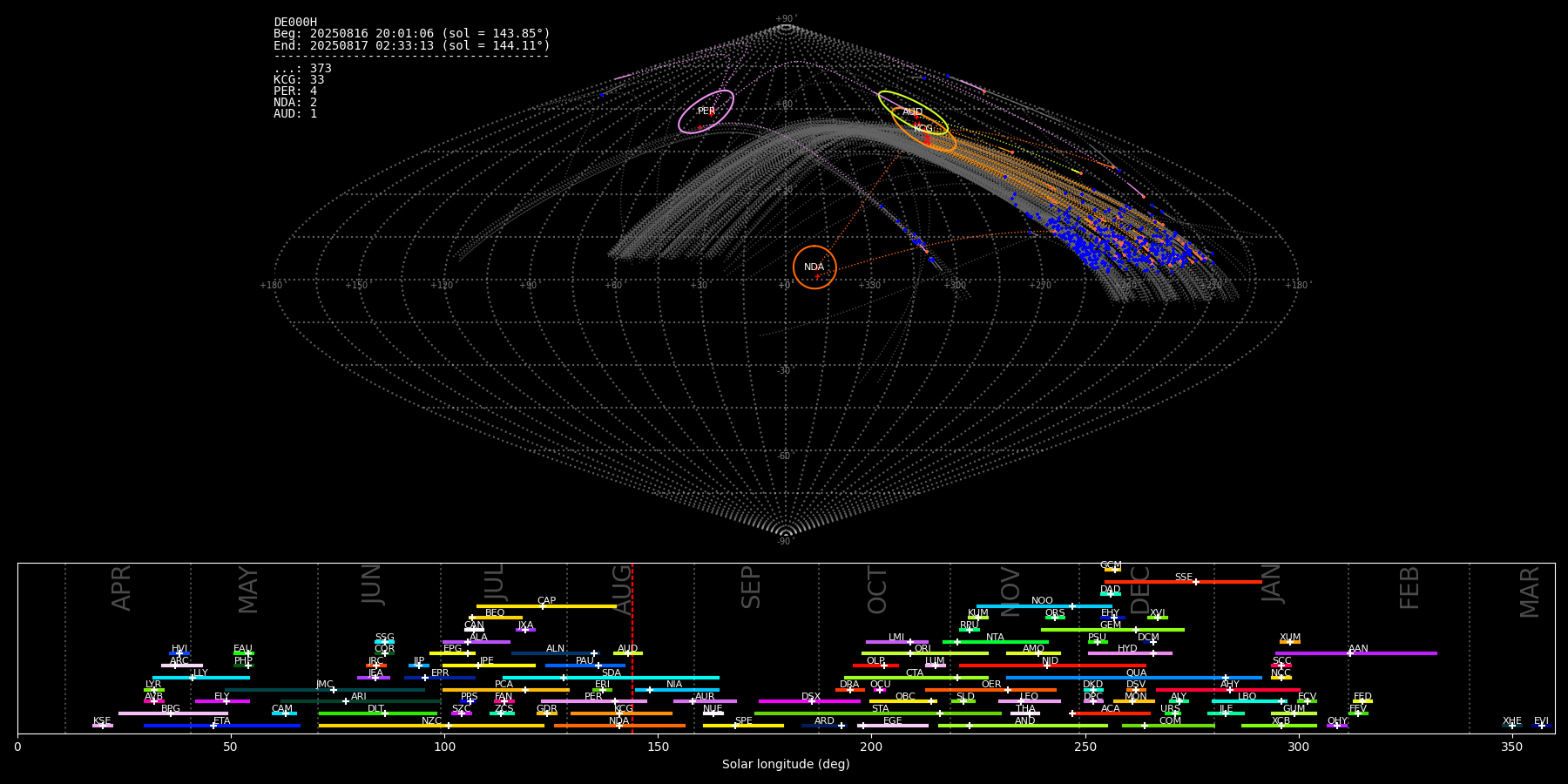
Task: Select the XHE shower label in timeline
Action: (x=1512, y=721)
